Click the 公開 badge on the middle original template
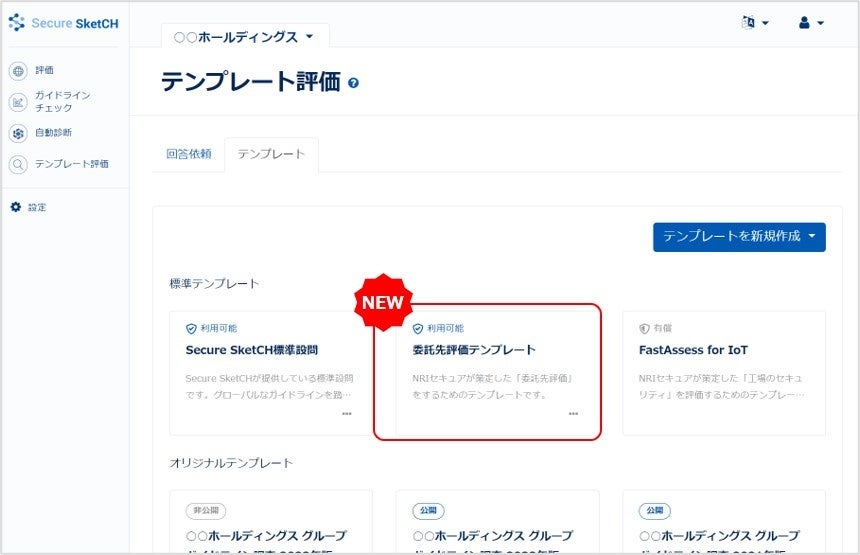The height and width of the screenshot is (555, 860). (428, 511)
